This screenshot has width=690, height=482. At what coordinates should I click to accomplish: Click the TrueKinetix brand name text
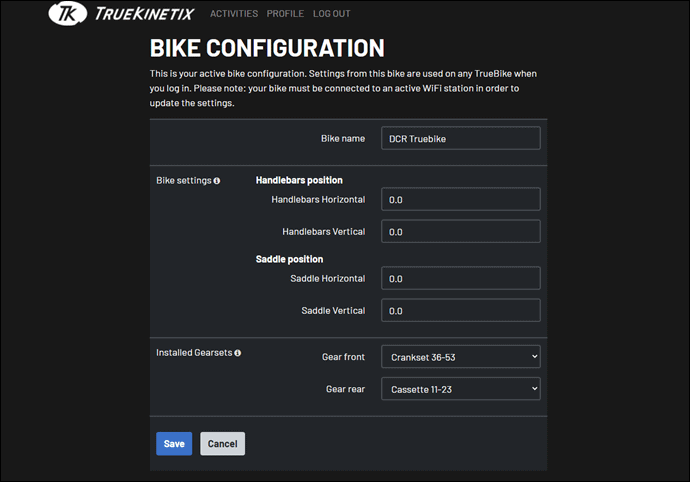point(144,14)
